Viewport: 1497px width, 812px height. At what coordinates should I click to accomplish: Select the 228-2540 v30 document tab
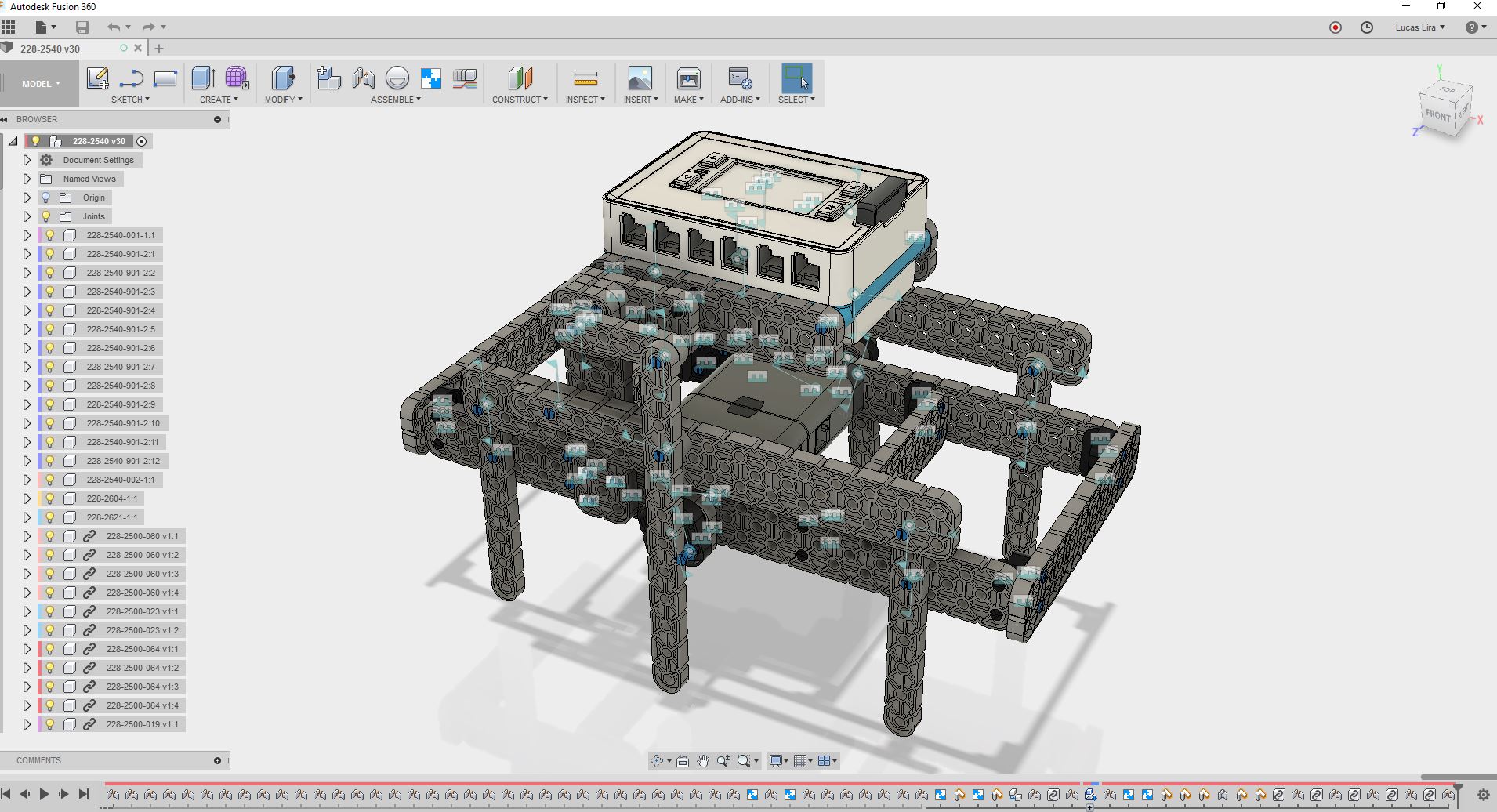coord(50,48)
